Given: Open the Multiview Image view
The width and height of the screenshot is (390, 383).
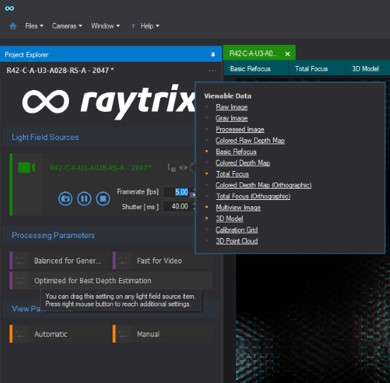Looking at the screenshot, I should pyautogui.click(x=238, y=208).
